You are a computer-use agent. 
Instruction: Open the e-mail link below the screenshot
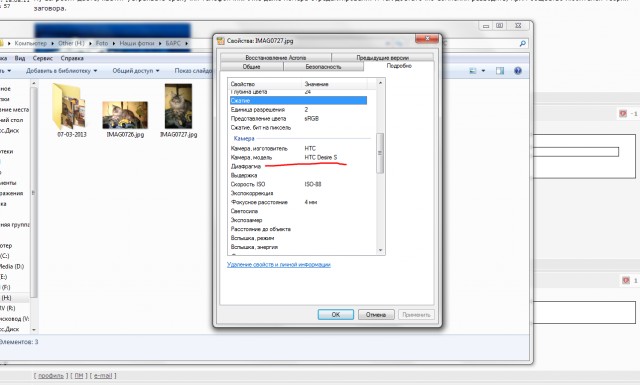click(103, 376)
